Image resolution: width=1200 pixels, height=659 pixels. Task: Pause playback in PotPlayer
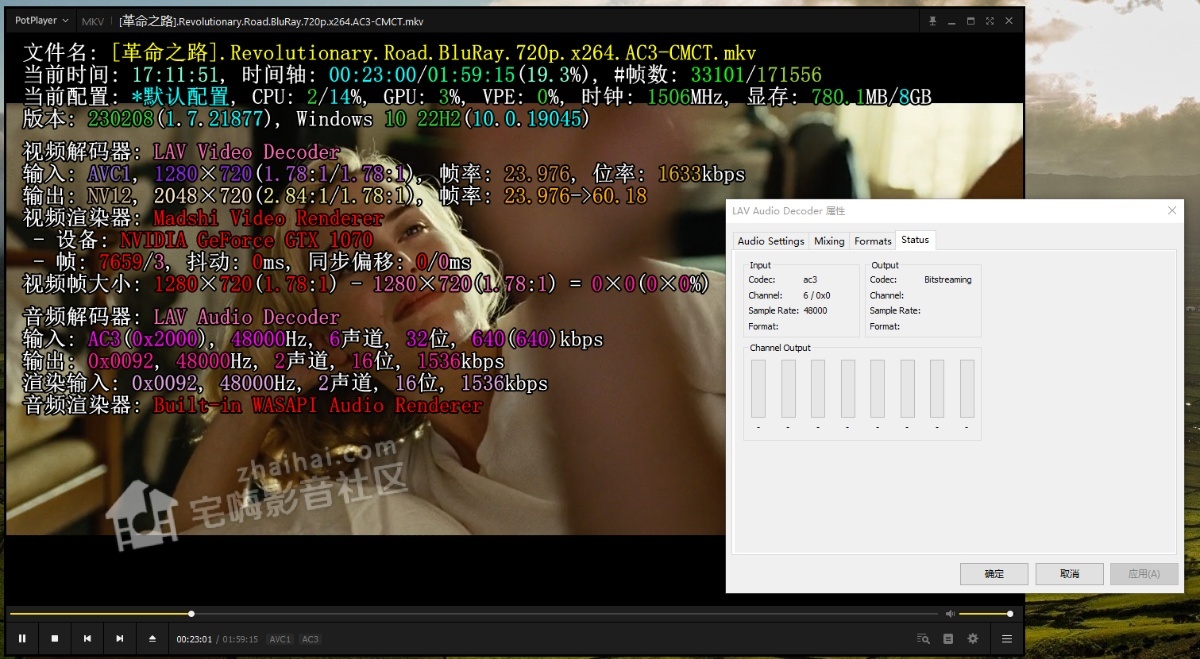pos(22,638)
